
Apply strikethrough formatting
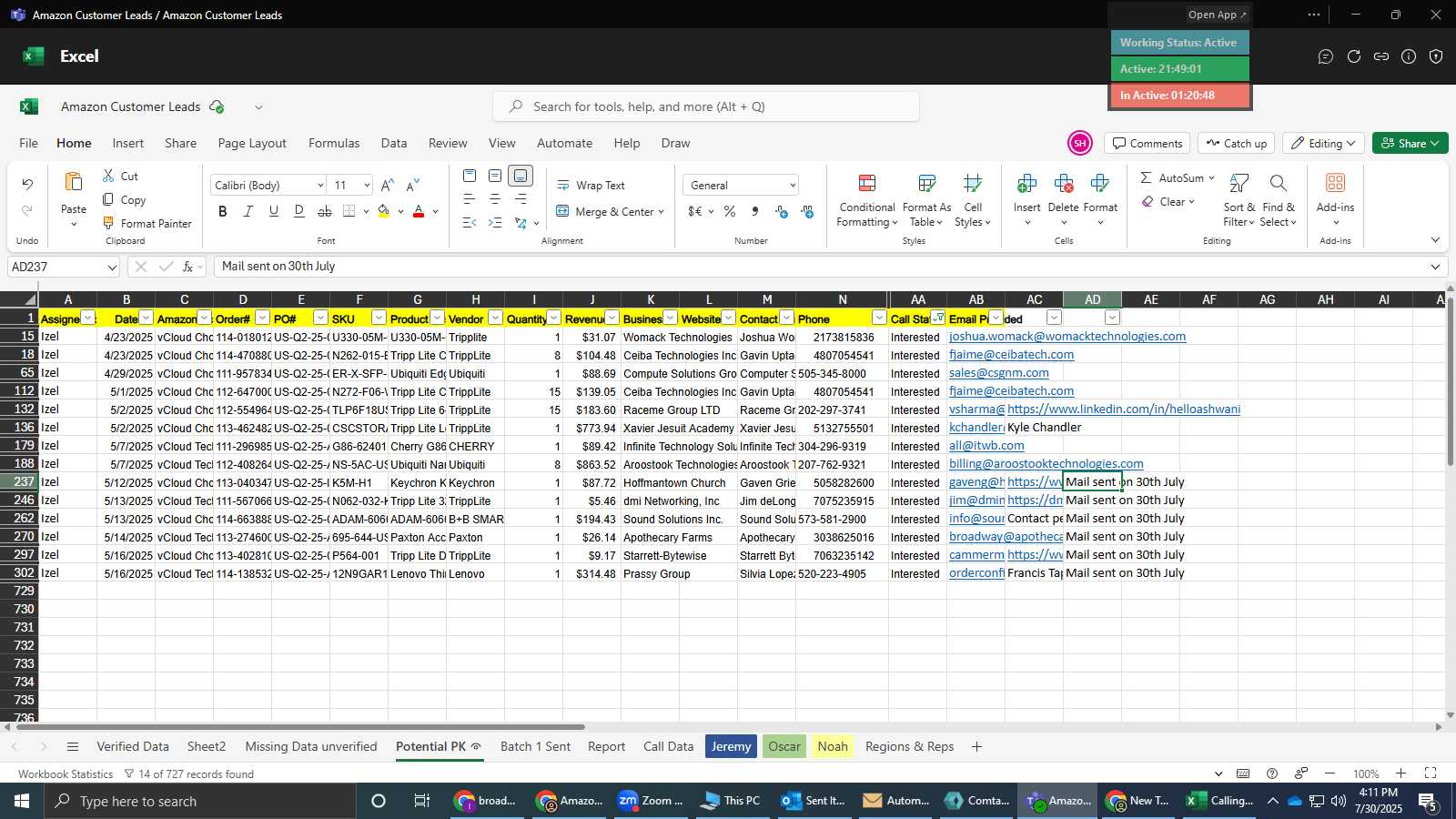(x=325, y=211)
